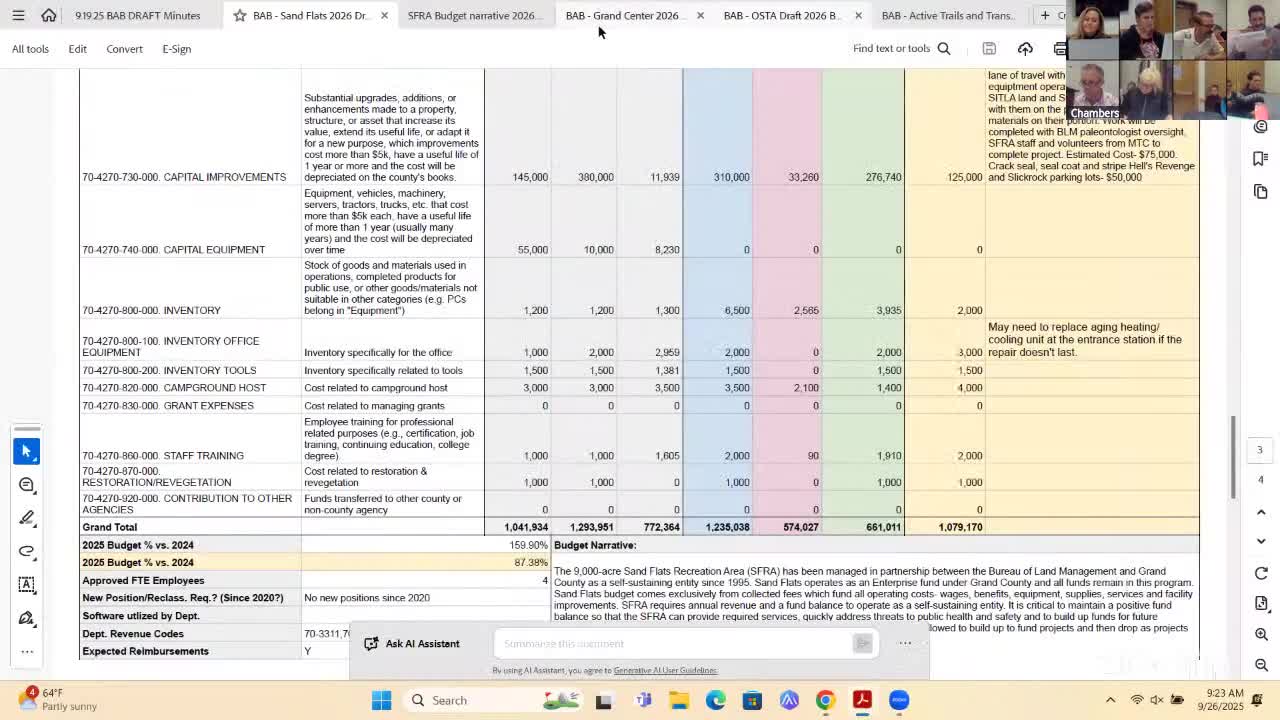Select the Highlight pencil tool
The image size is (1280, 720).
coord(27,518)
